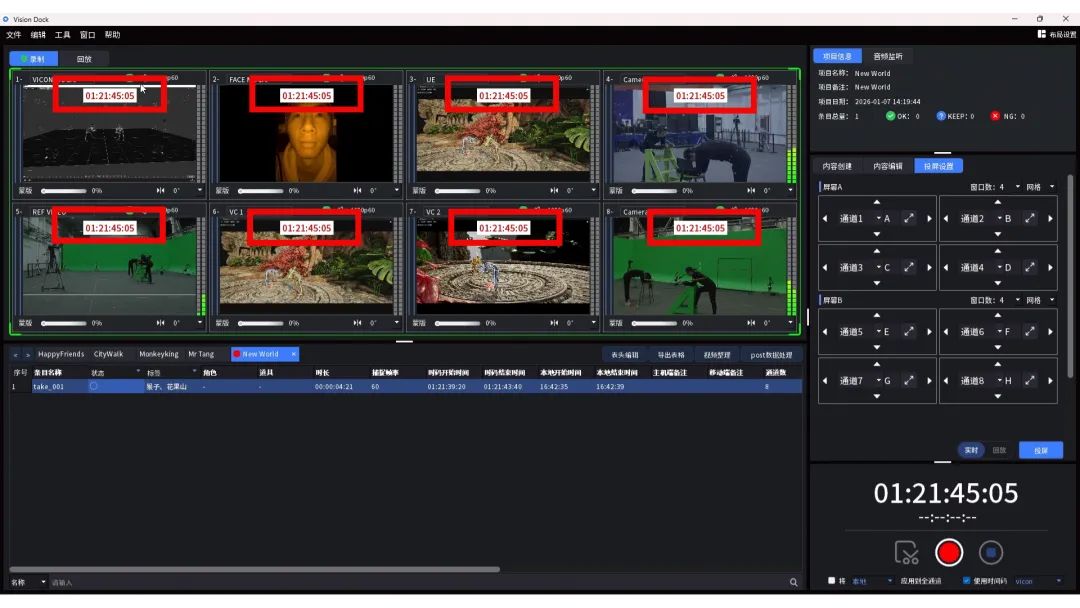Image resolution: width=1080 pixels, height=608 pixels.
Task: Open the 通道1 channel dropdown
Action: coord(879,218)
